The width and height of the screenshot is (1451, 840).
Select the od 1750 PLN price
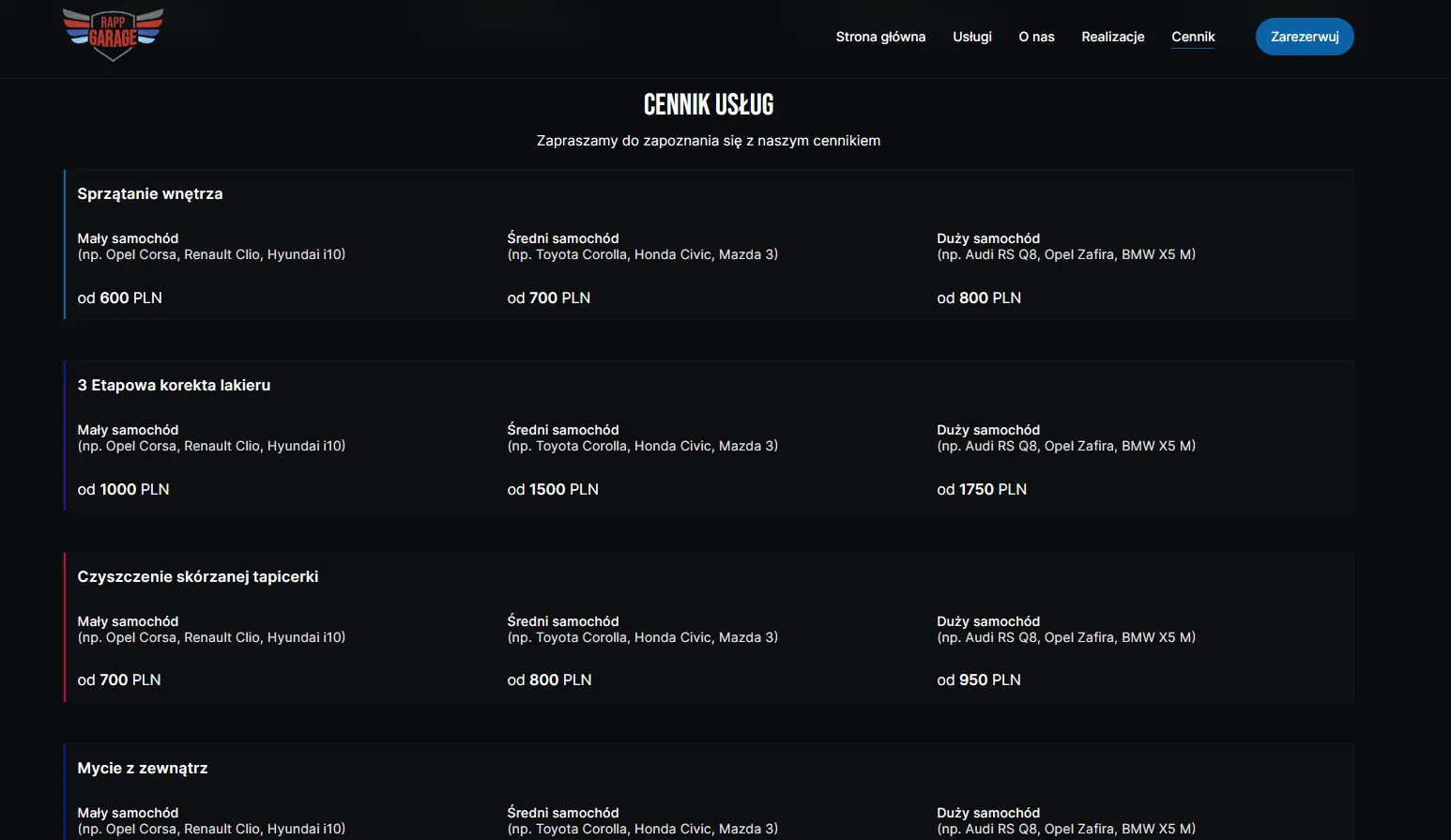click(x=982, y=490)
